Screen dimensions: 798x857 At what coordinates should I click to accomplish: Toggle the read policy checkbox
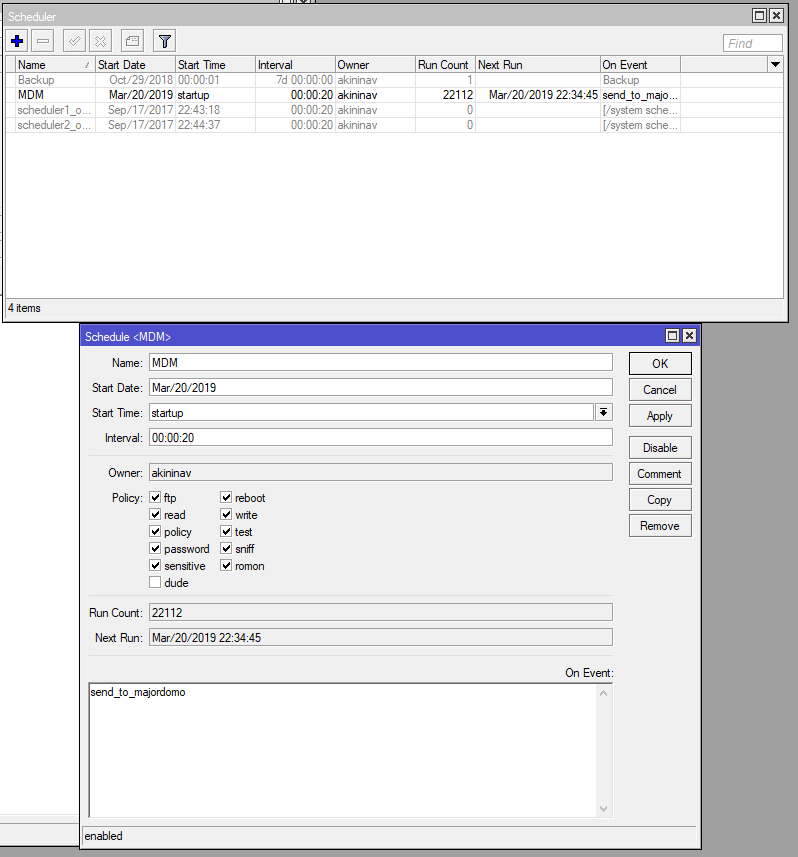point(155,514)
